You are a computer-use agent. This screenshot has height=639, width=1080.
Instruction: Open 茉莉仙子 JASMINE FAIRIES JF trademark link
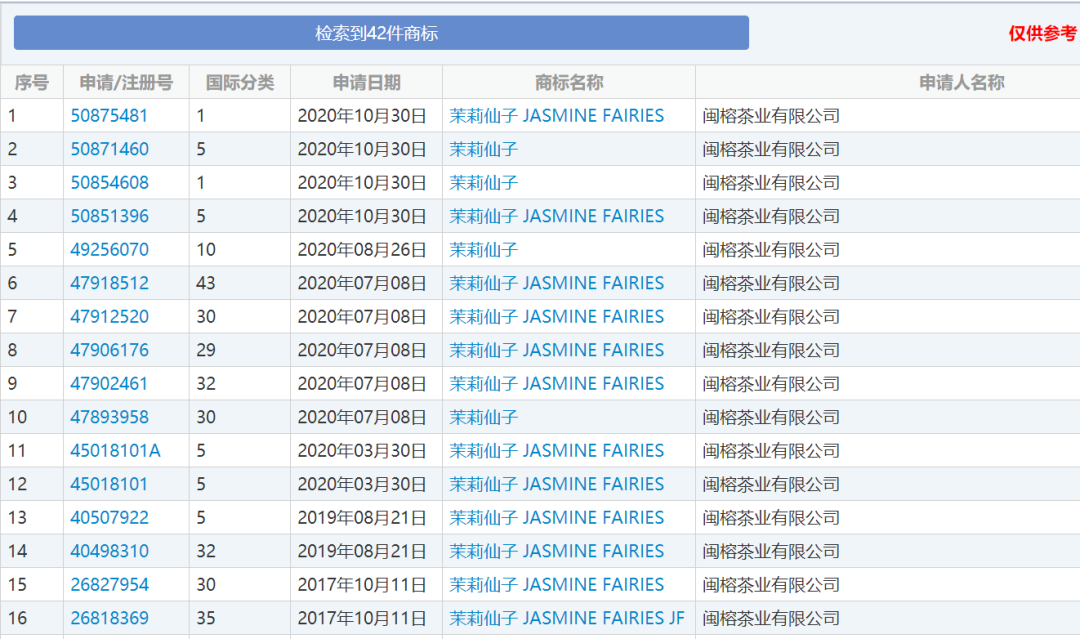coord(567,618)
